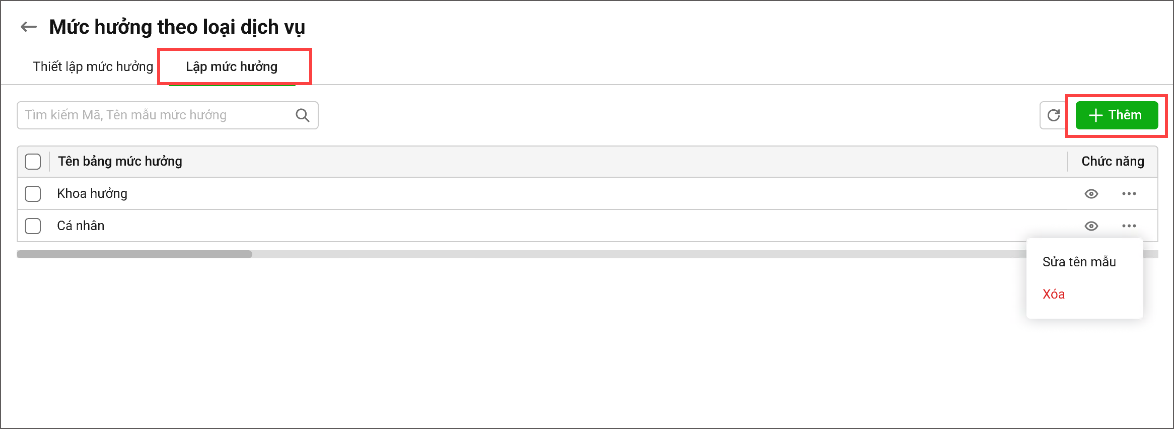Click the back arrow icon
The height and width of the screenshot is (429, 1174).
pos(28,27)
